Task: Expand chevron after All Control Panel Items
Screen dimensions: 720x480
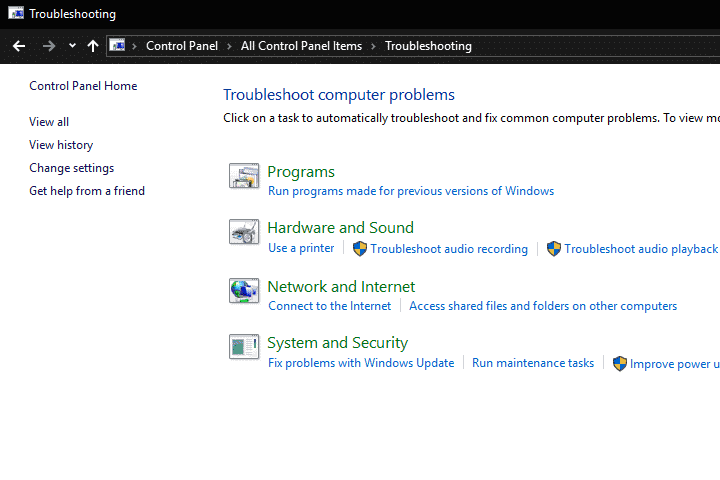Action: [x=373, y=46]
